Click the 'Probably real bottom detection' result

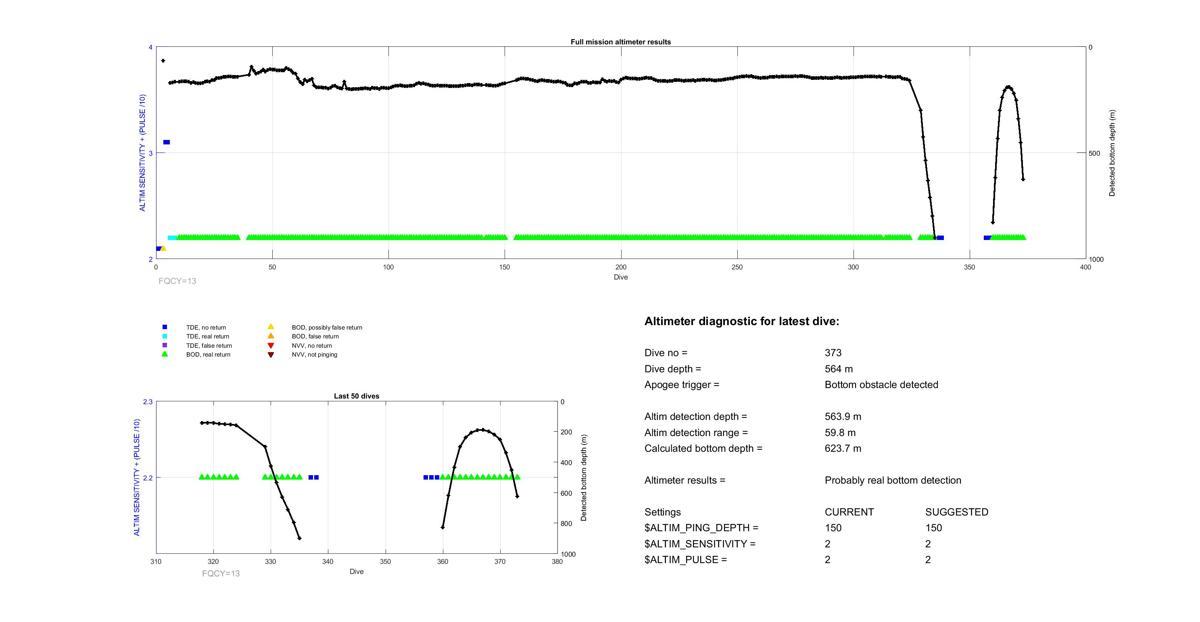(893, 481)
